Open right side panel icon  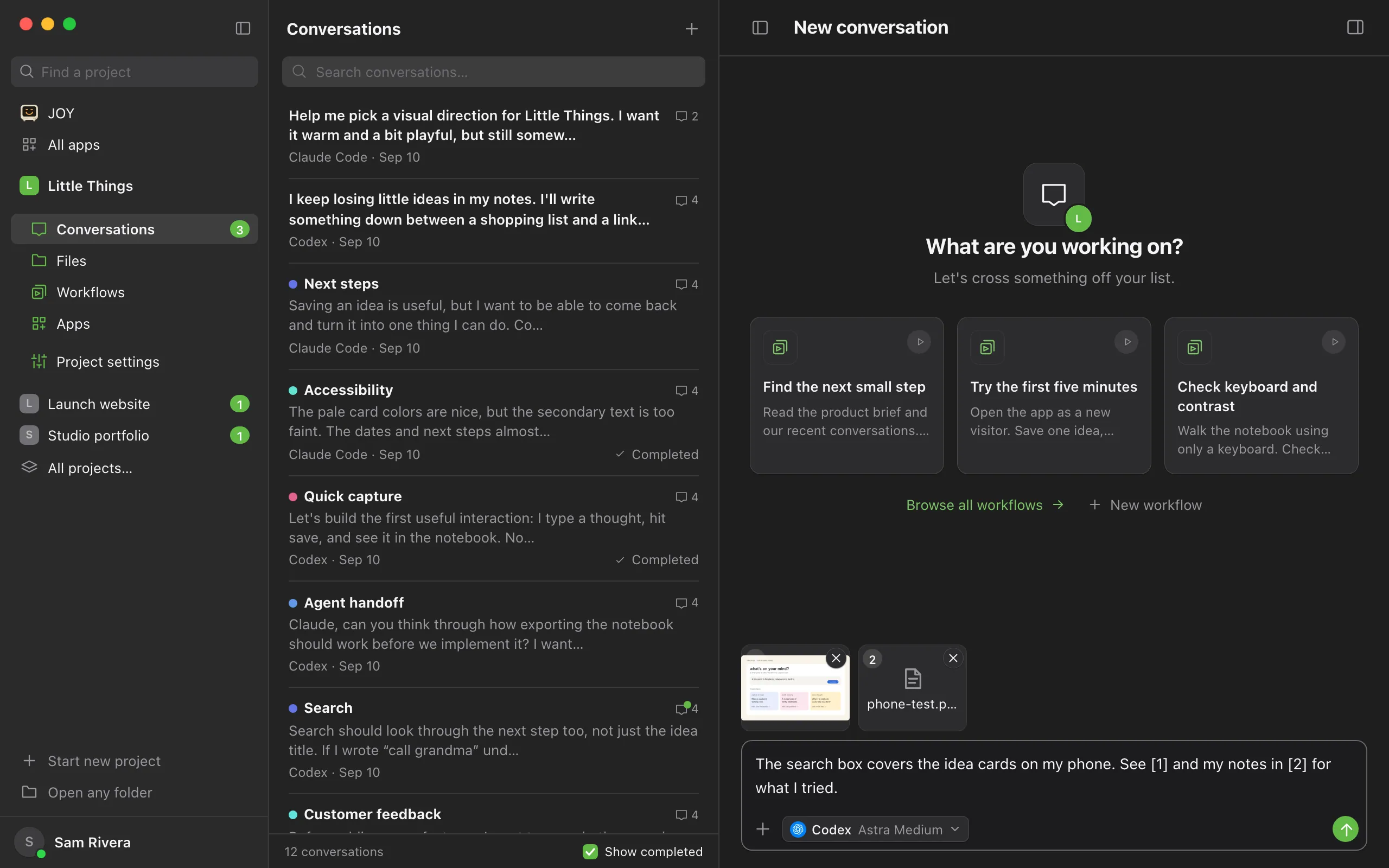(1355, 28)
